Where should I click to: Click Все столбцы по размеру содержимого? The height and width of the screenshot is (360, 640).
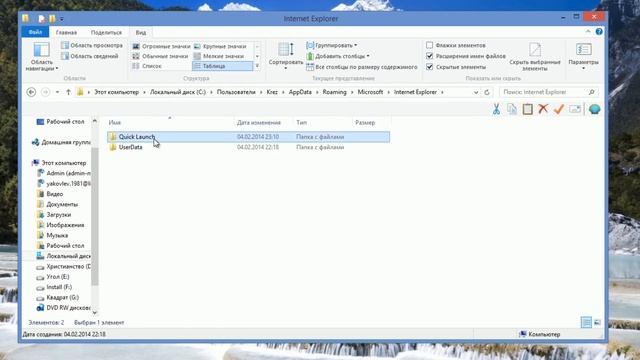(362, 67)
